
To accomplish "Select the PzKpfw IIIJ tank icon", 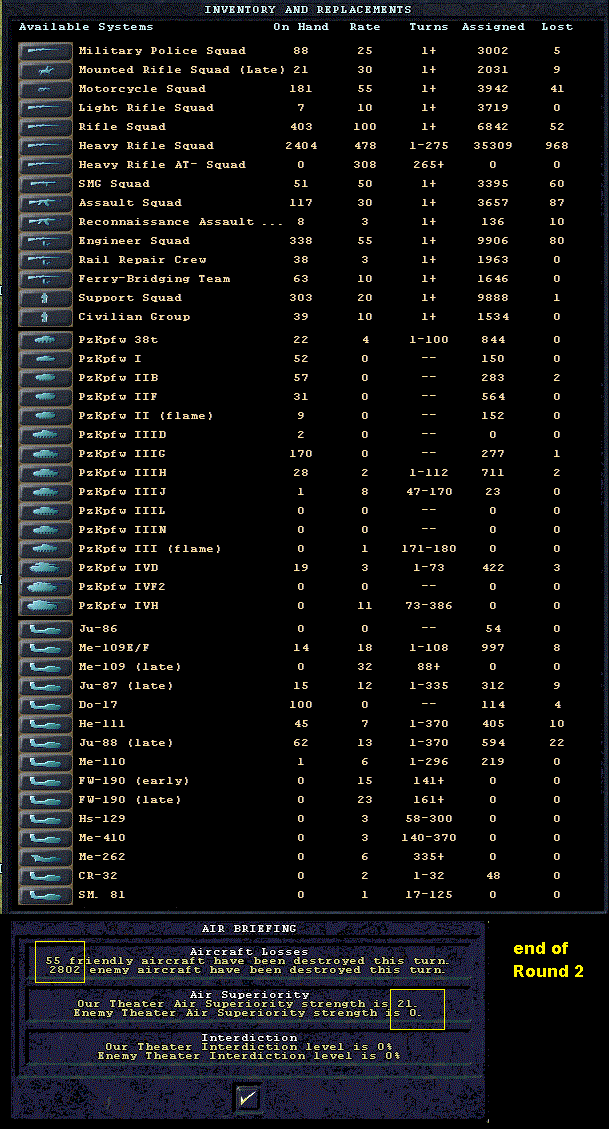I will click(45, 492).
